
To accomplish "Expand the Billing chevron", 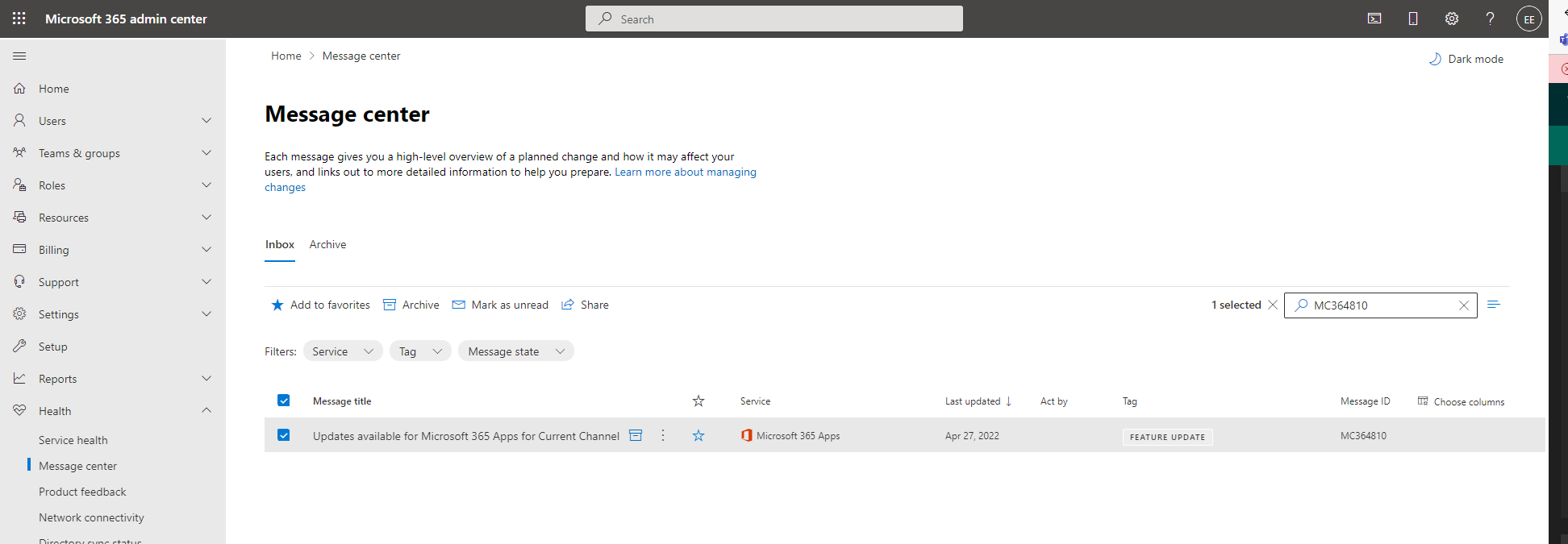I will pos(206,250).
